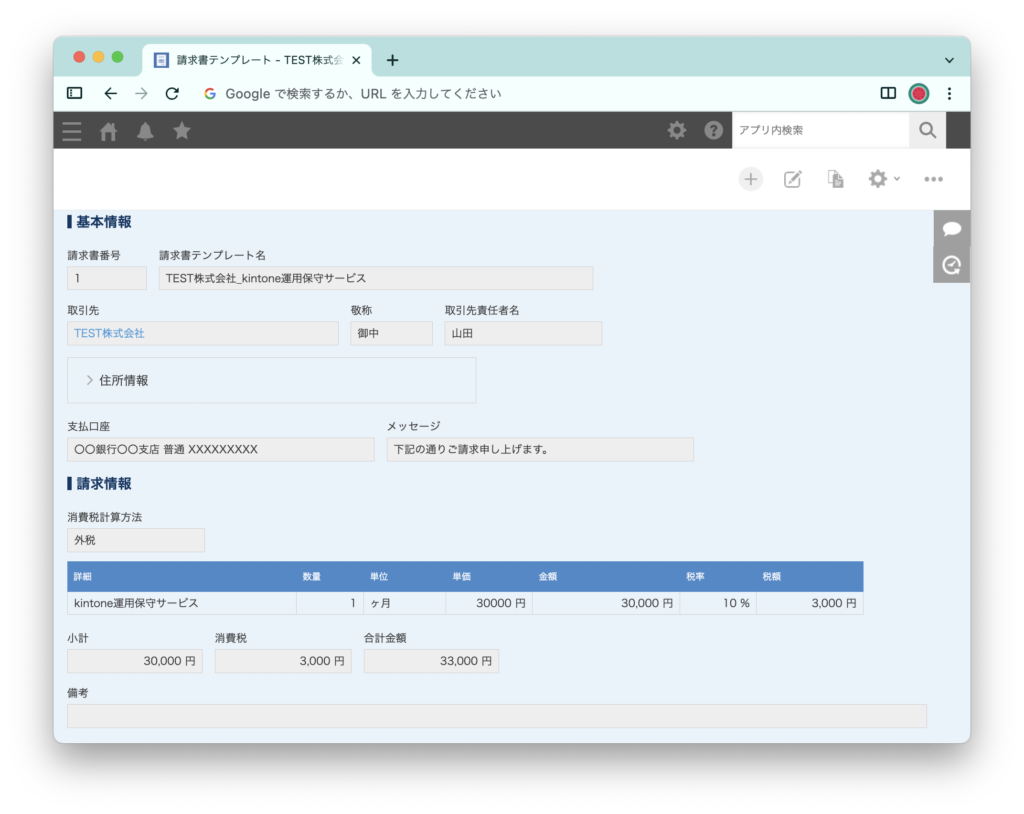Open the comments speech bubble panel
This screenshot has width=1024, height=814.
click(x=952, y=229)
